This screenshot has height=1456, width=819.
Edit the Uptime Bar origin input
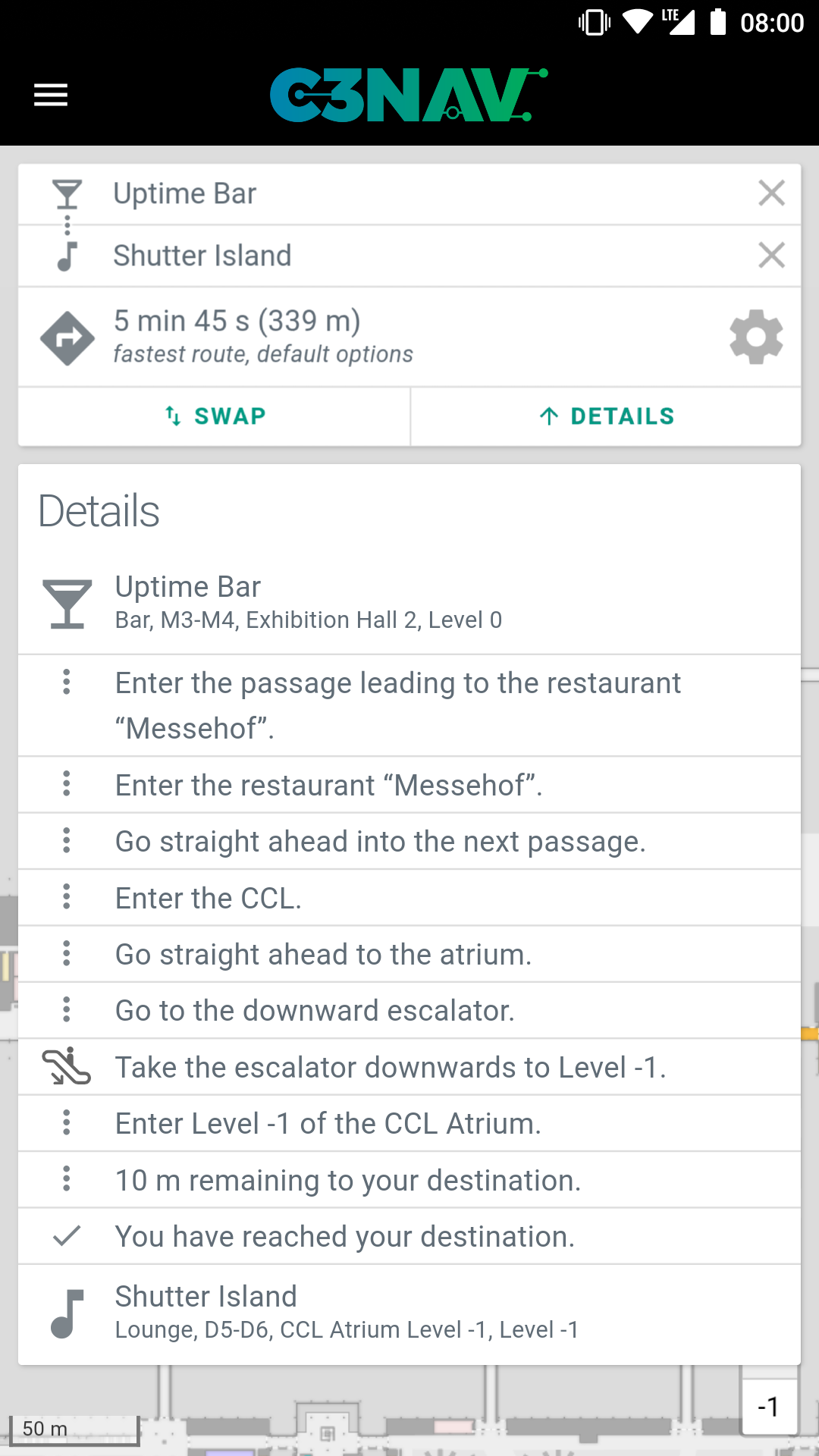tap(425, 194)
